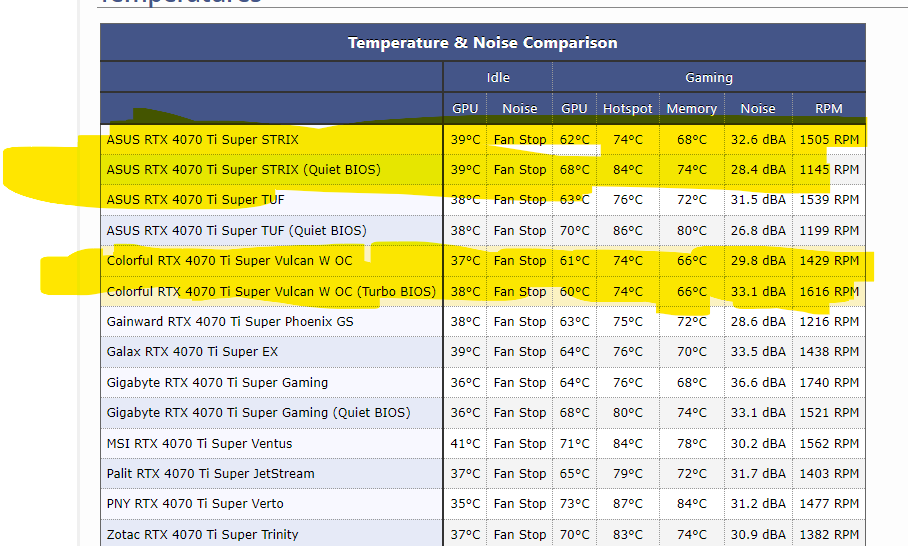Select "Galax RTX 4070 Ti Super EX" name

[192, 351]
